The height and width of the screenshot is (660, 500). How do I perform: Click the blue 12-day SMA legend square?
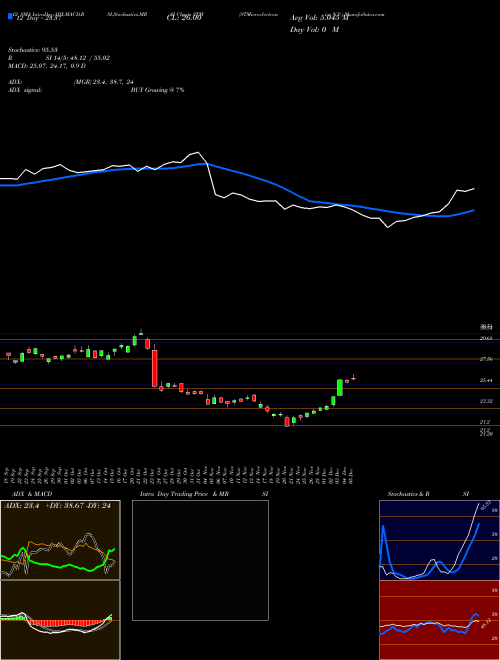11,16
